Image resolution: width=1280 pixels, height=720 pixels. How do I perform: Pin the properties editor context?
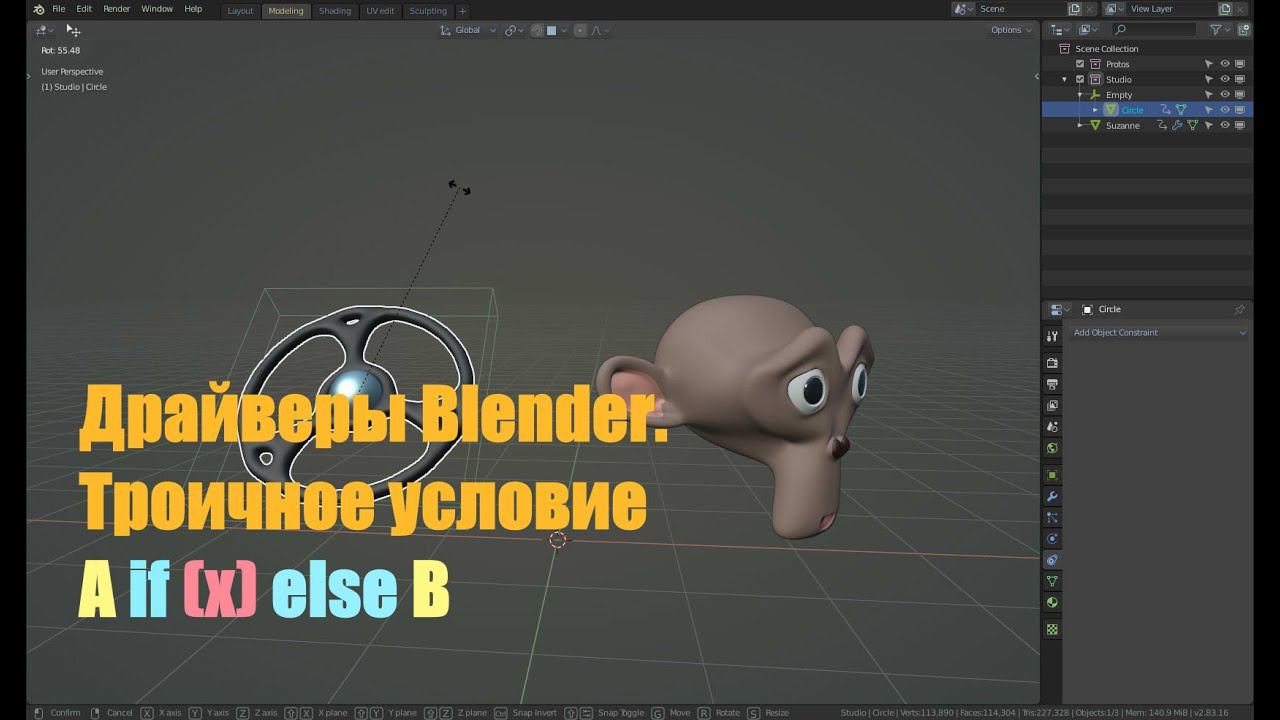coord(1239,310)
